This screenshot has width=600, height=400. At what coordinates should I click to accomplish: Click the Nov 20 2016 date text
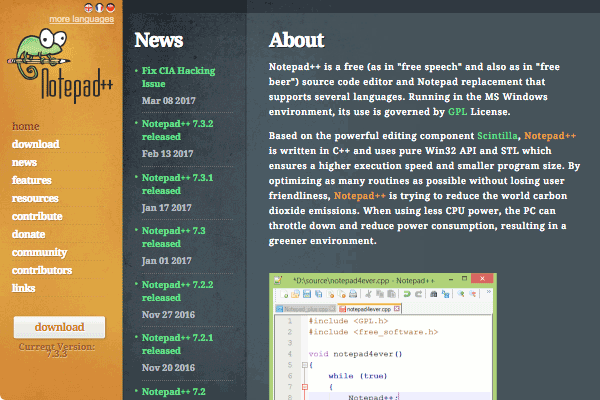(168, 367)
